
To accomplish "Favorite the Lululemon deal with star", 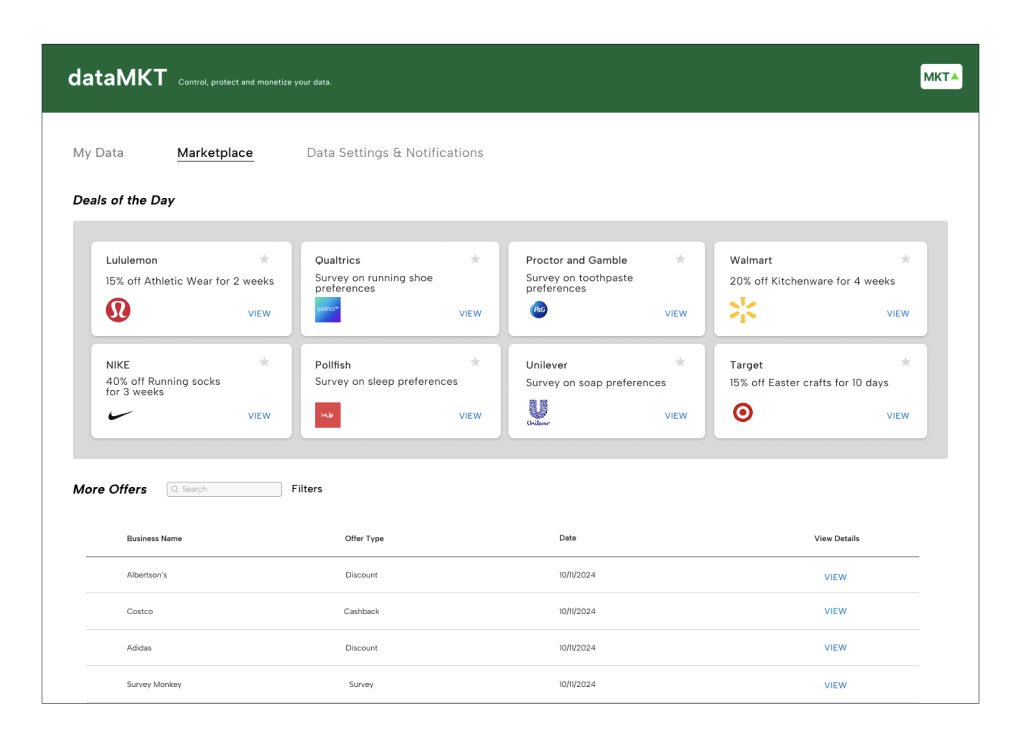I will click(264, 259).
